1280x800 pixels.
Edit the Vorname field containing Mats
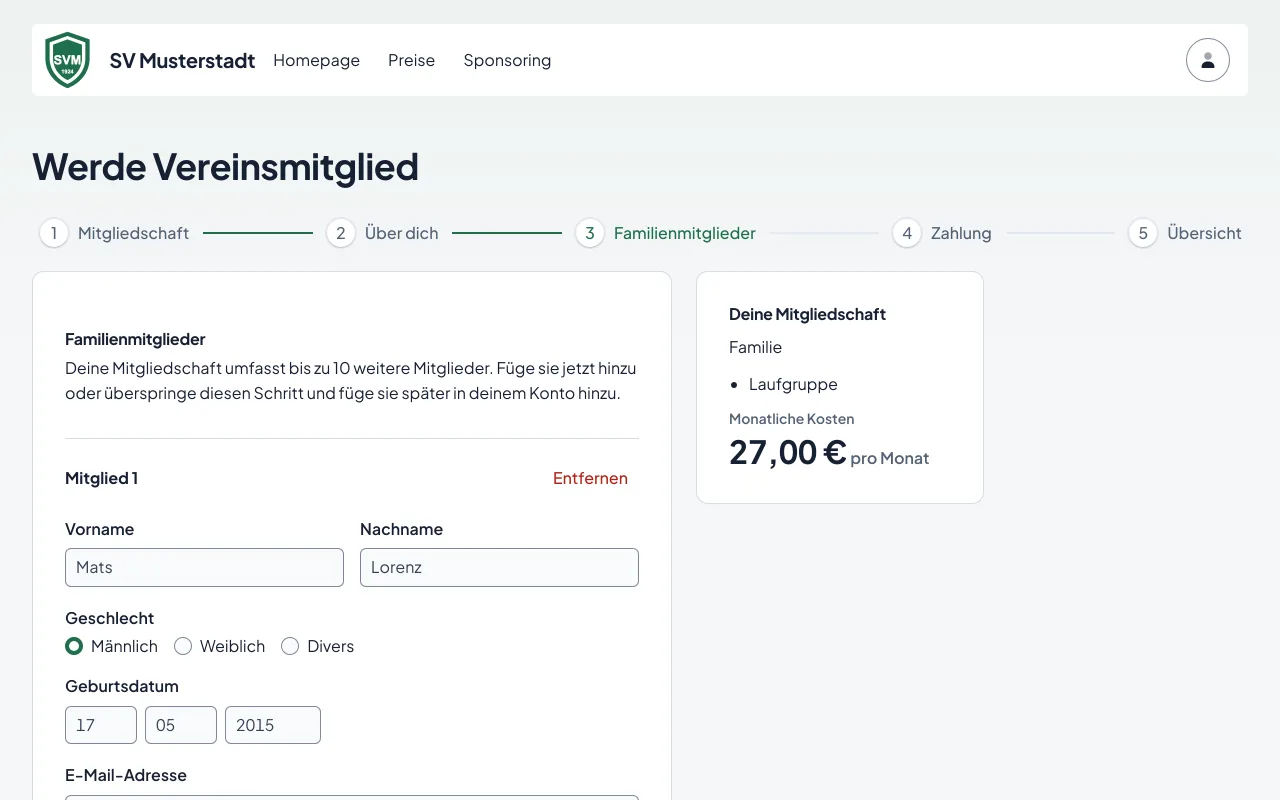[204, 567]
